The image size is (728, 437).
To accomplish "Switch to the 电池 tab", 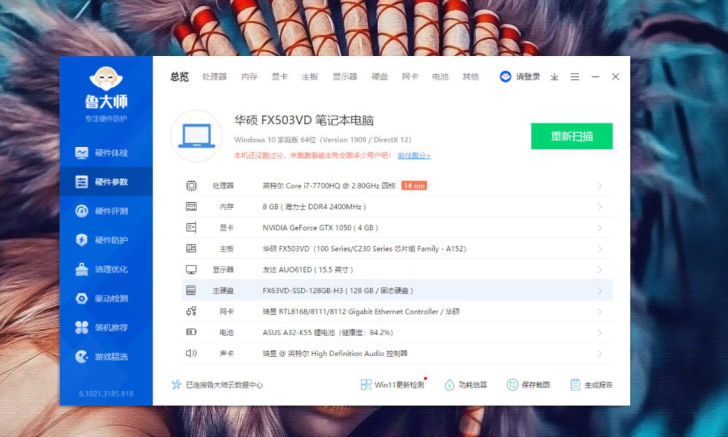I will (x=440, y=77).
